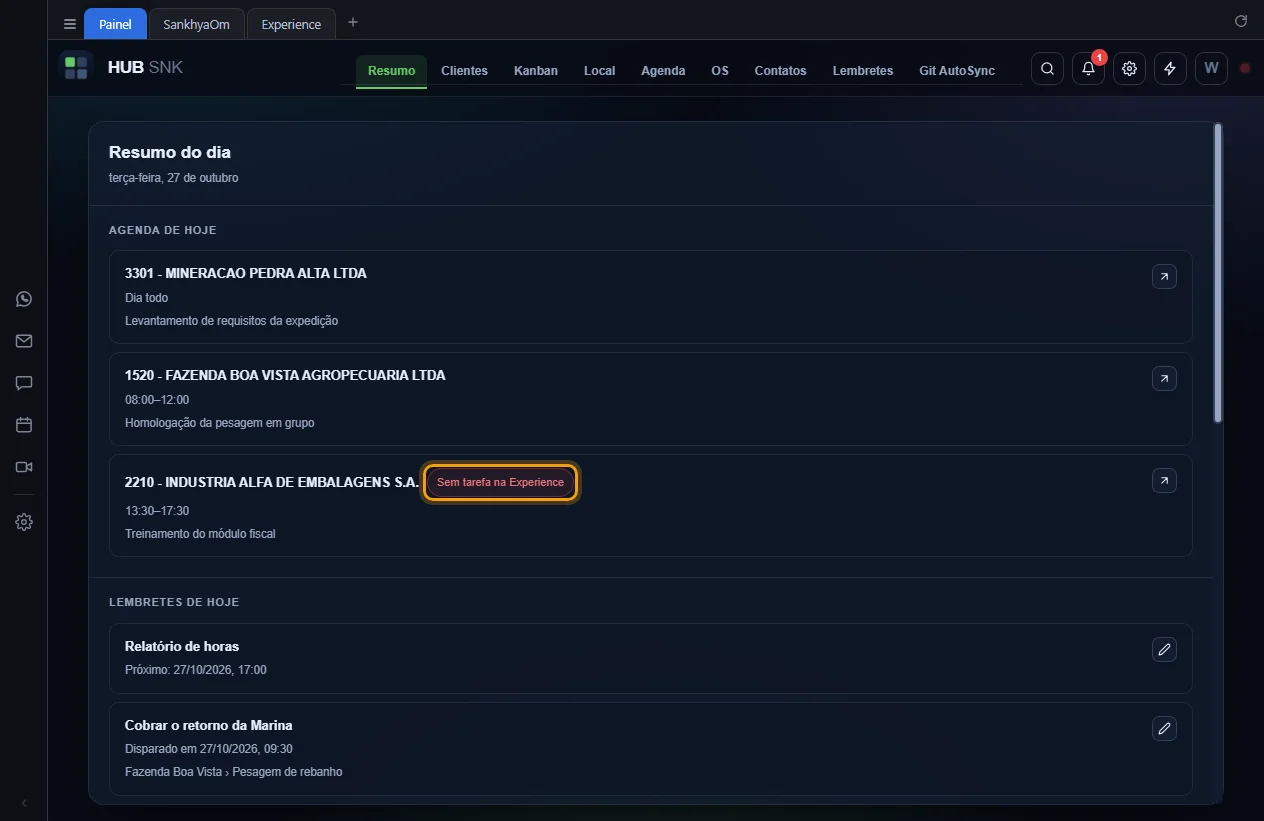Click the 3301 - MINERACAO PEDRA ALTA LTDA title
Screen dimensions: 1264x821
point(246,273)
